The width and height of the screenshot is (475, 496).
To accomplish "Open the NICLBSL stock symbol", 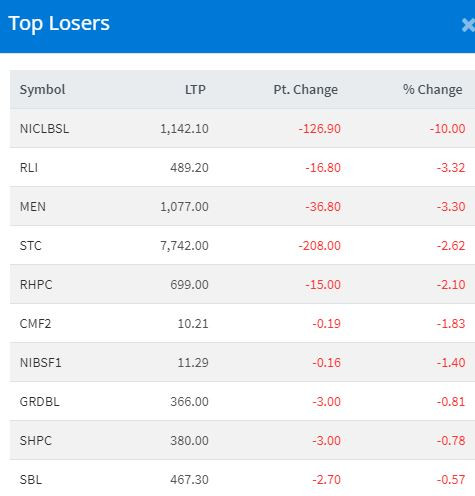I will (x=44, y=129).
